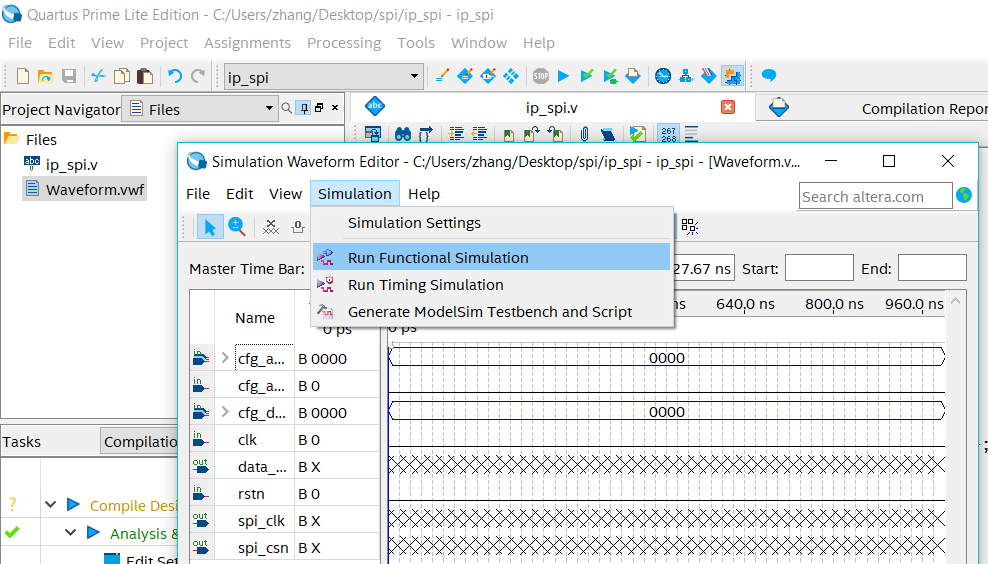Viewport: 988px width, 564px height.
Task: Click the Undo arrow icon
Action: coord(175,76)
